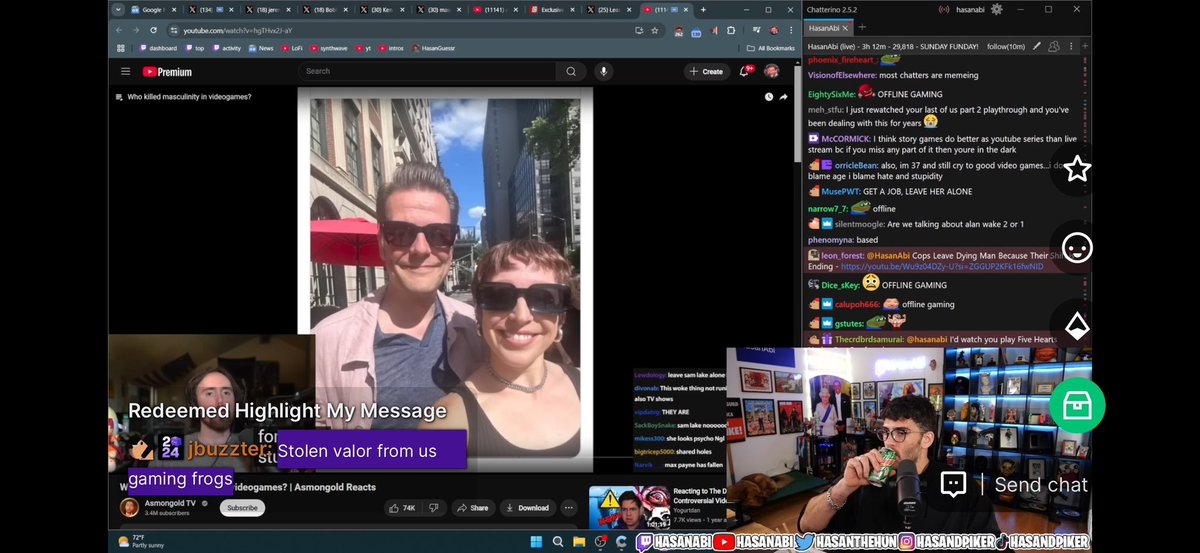Image resolution: width=1200 pixels, height=553 pixels.
Task: Add a split with plus at header right
Action: point(1083,46)
